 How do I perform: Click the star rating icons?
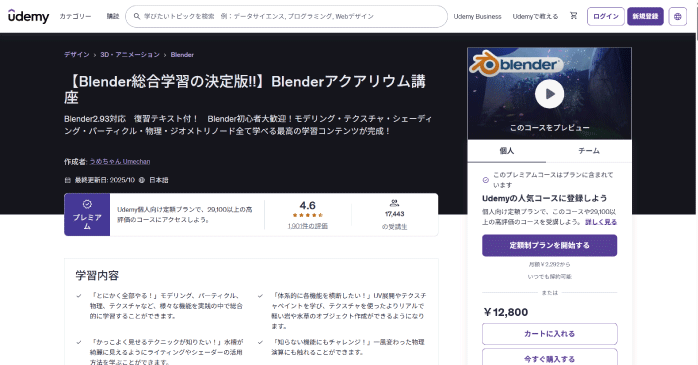tap(308, 215)
